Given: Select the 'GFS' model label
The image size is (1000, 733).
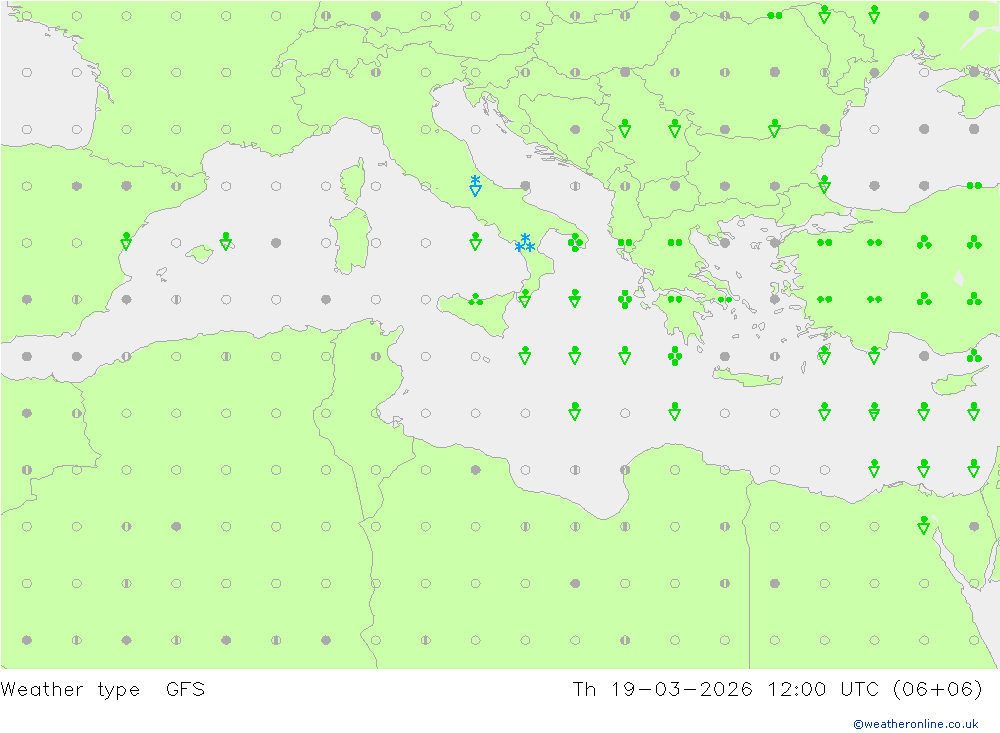Looking at the screenshot, I should (x=185, y=689).
